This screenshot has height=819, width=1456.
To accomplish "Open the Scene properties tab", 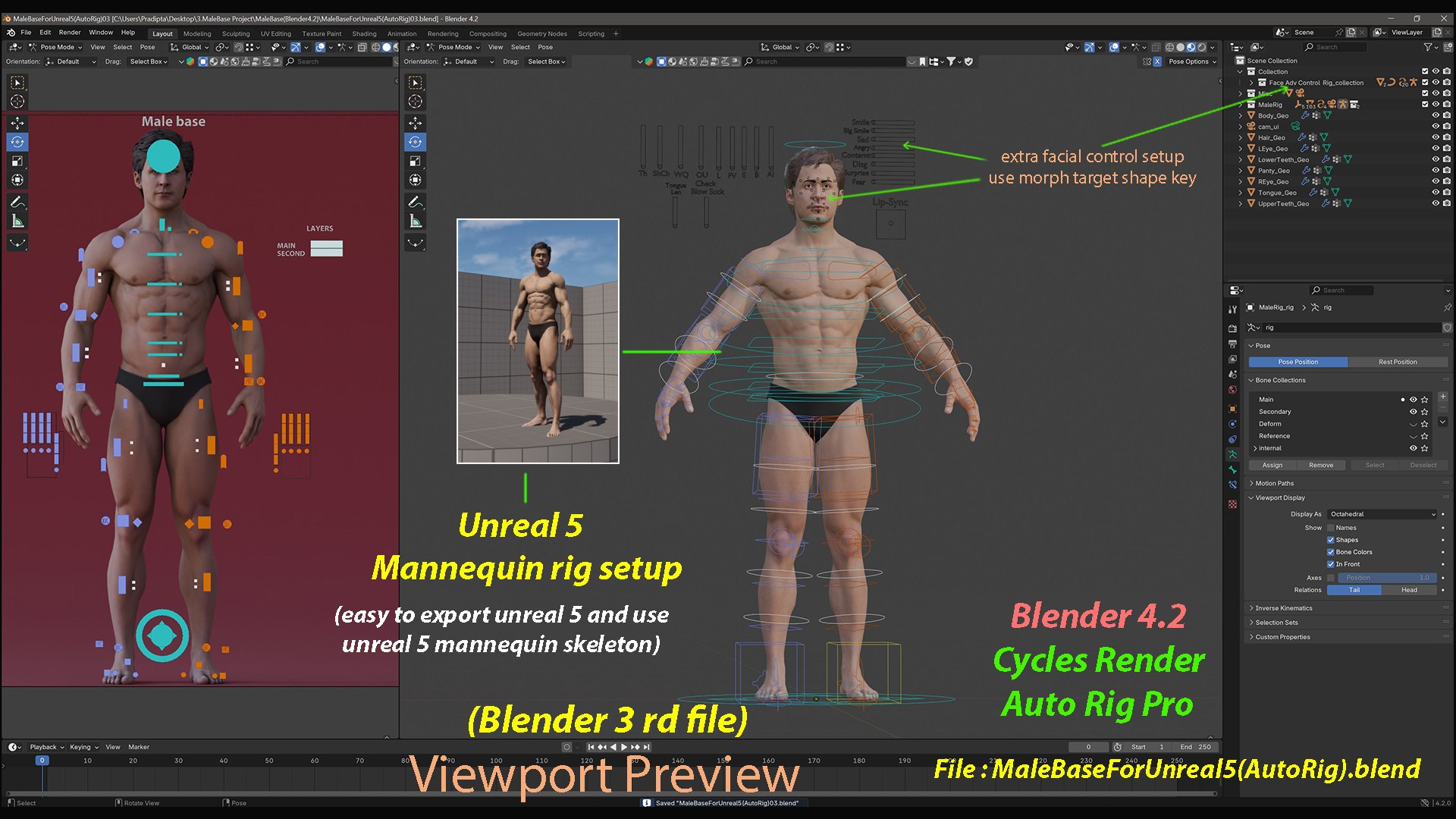I will click(1232, 375).
